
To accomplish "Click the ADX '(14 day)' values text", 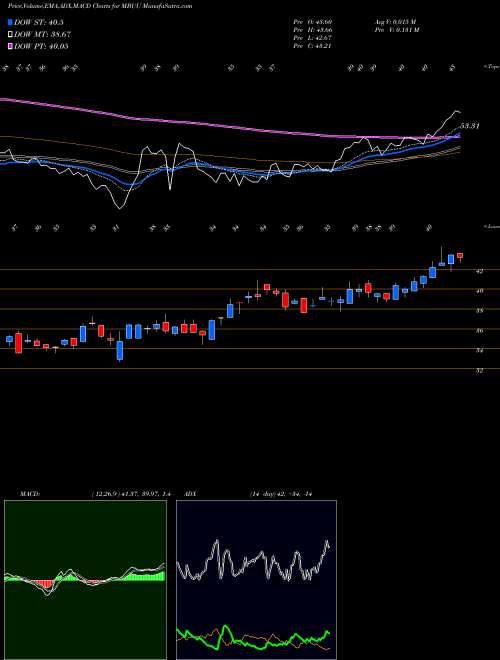I will coord(280,494).
